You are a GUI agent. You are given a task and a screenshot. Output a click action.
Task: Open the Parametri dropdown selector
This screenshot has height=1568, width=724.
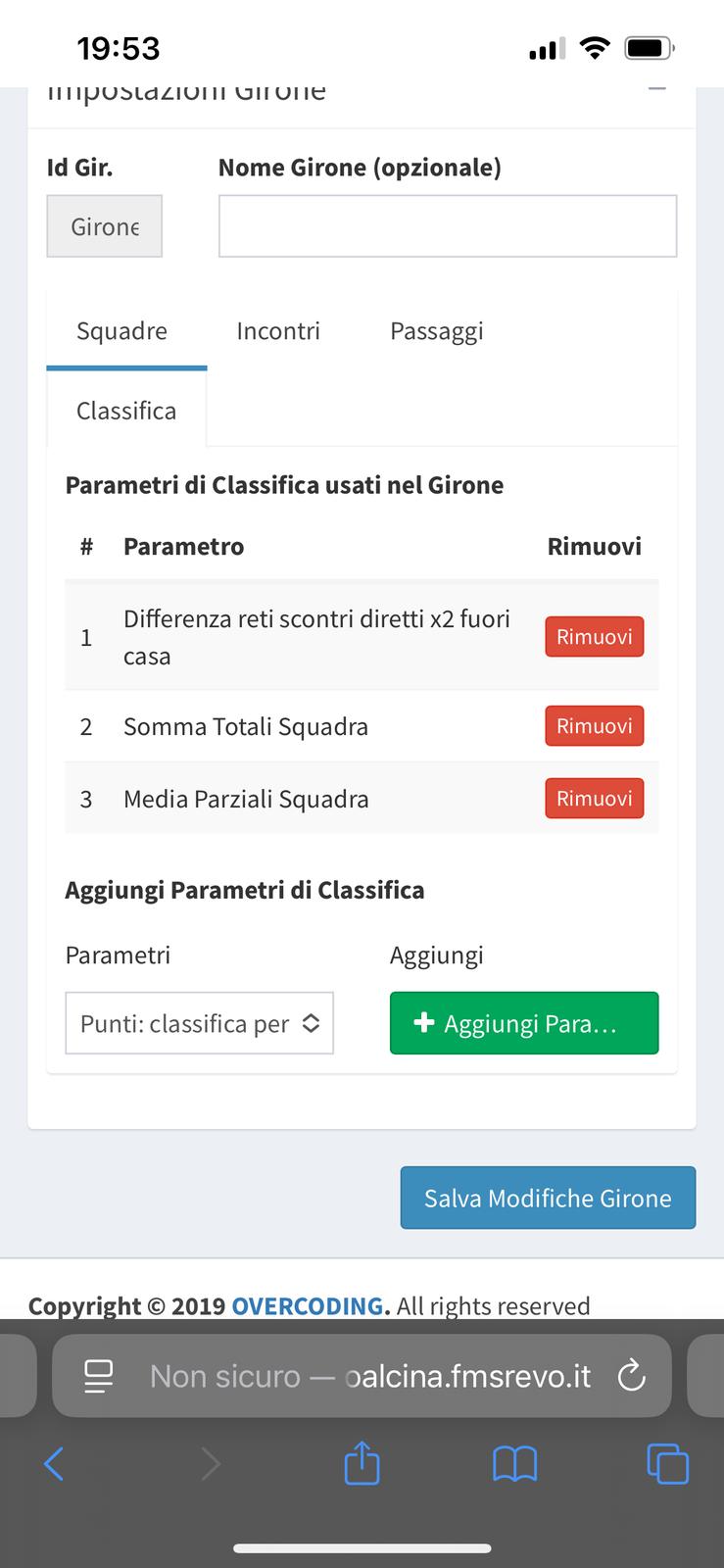tap(199, 1023)
